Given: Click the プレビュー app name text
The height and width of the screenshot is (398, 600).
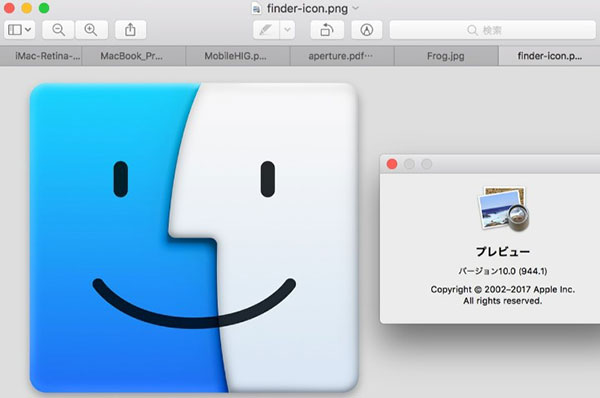Looking at the screenshot, I should 503,251.
